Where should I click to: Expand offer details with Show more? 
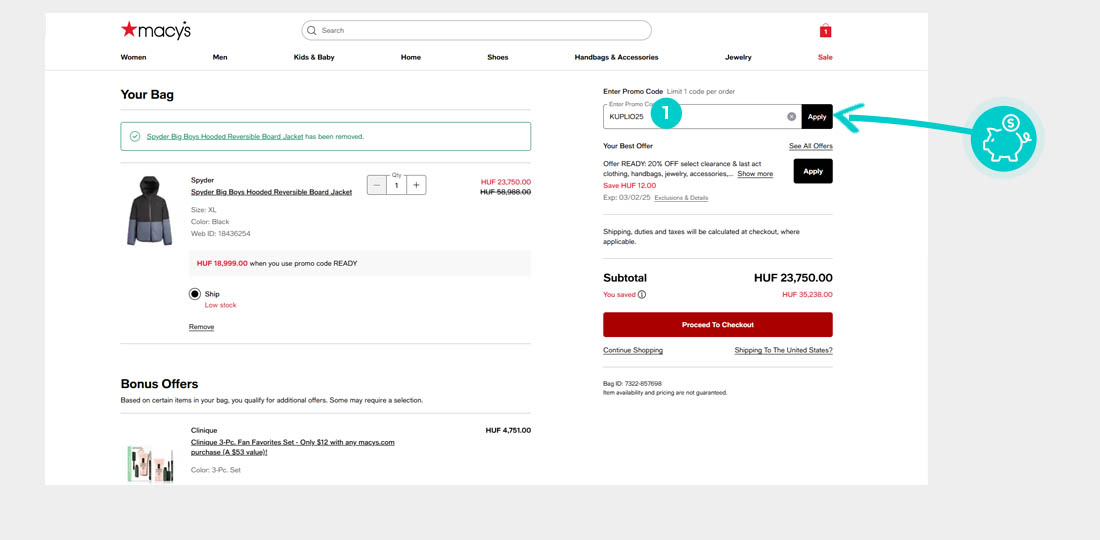pos(755,174)
